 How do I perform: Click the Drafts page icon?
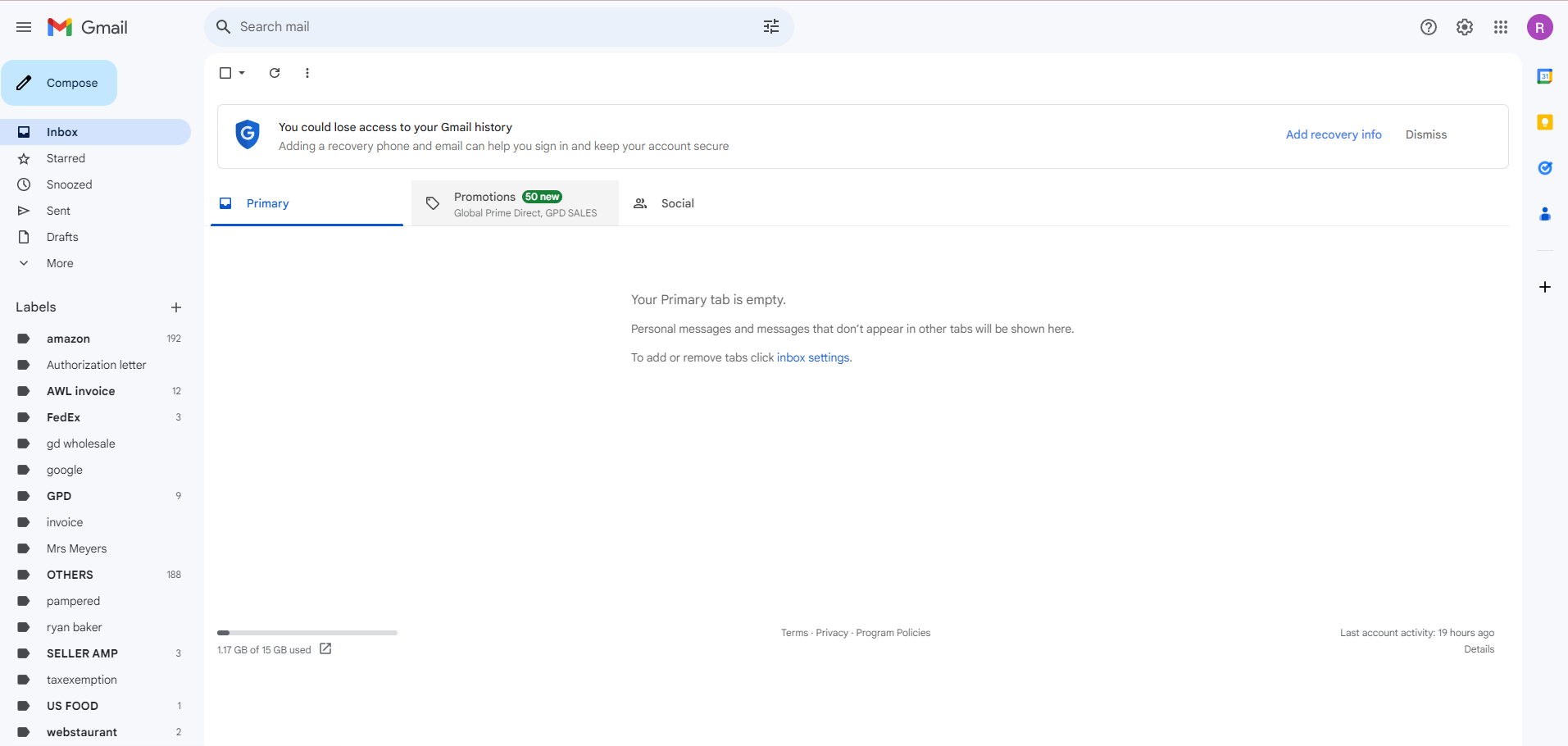point(24,237)
